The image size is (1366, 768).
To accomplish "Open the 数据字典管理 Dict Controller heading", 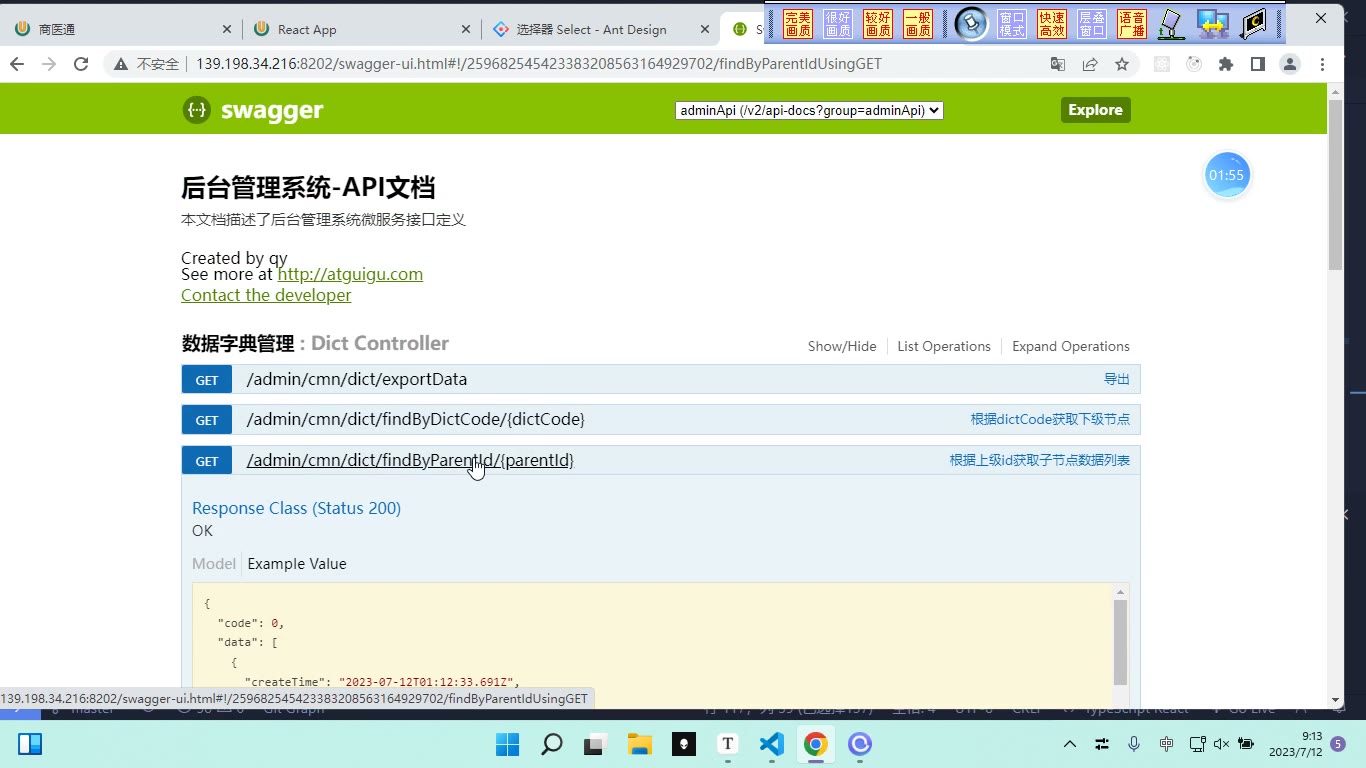I will [315, 343].
